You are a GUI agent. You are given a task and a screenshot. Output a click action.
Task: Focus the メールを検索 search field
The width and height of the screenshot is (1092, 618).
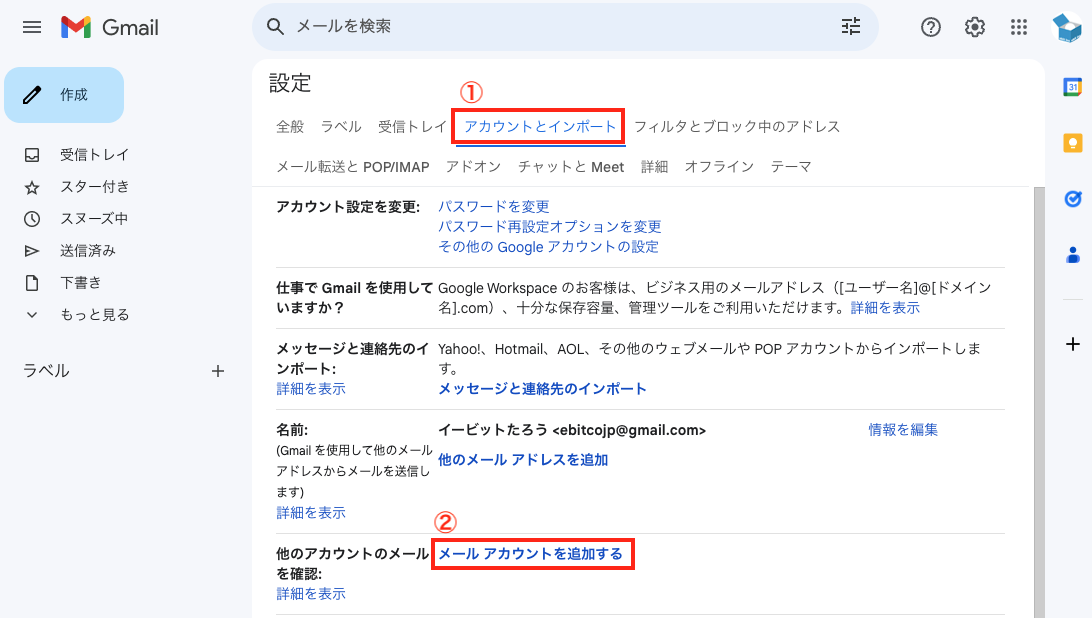(564, 26)
